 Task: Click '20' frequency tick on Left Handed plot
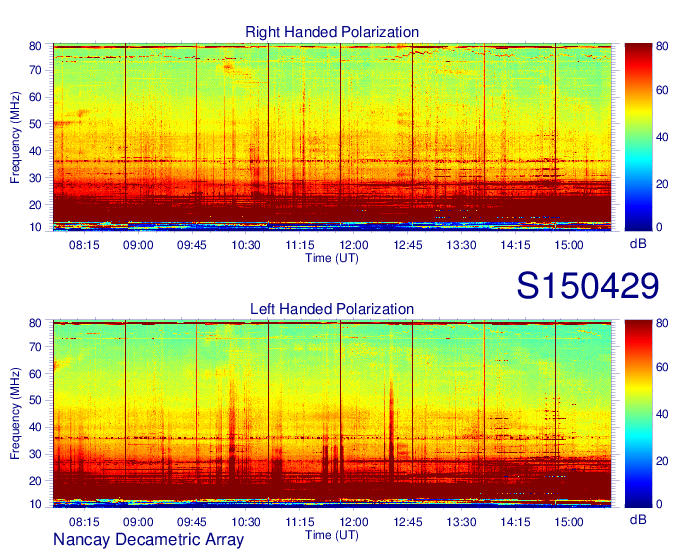tap(35, 481)
